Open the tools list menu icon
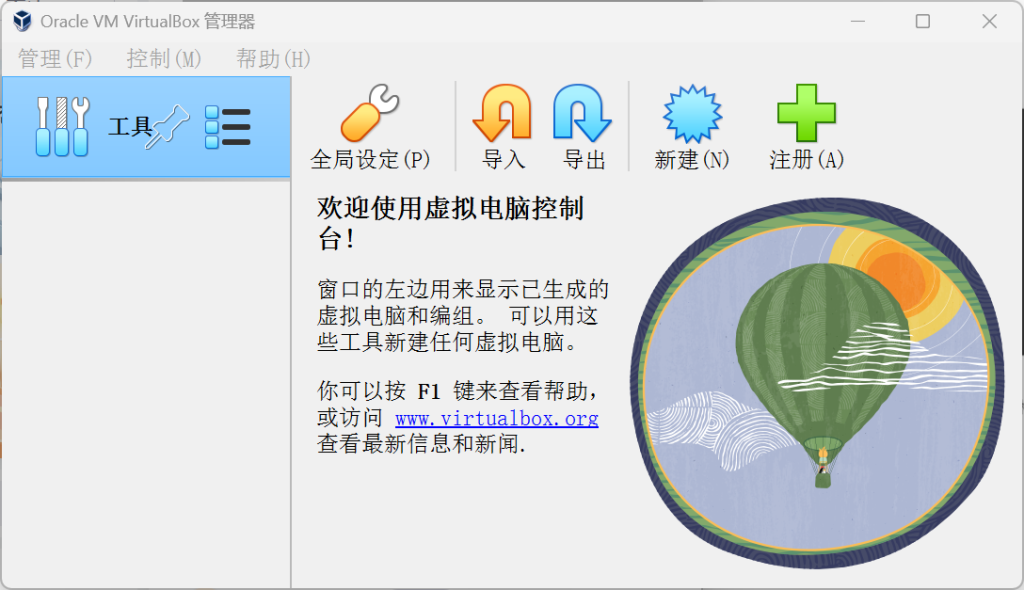The width and height of the screenshot is (1024, 590). pyautogui.click(x=228, y=127)
